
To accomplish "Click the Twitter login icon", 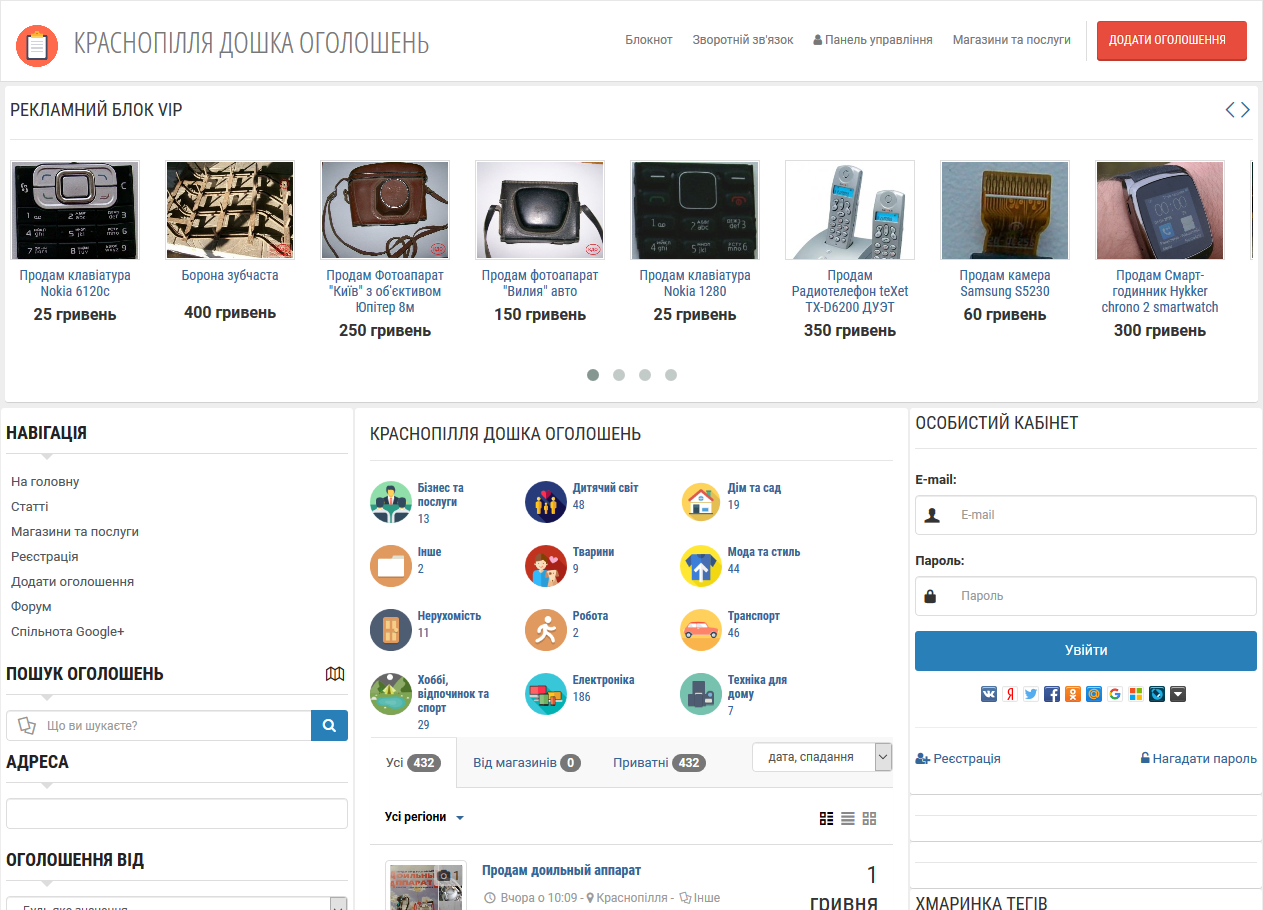I will tap(1031, 693).
